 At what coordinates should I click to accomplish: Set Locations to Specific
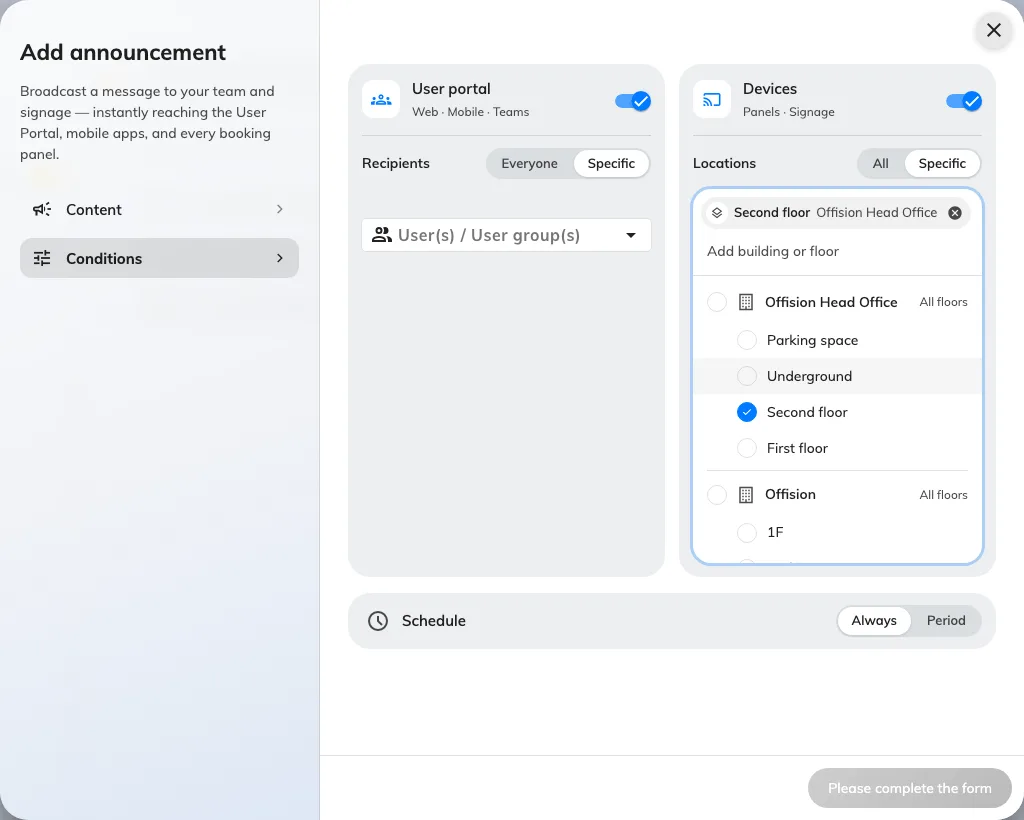[942, 163]
